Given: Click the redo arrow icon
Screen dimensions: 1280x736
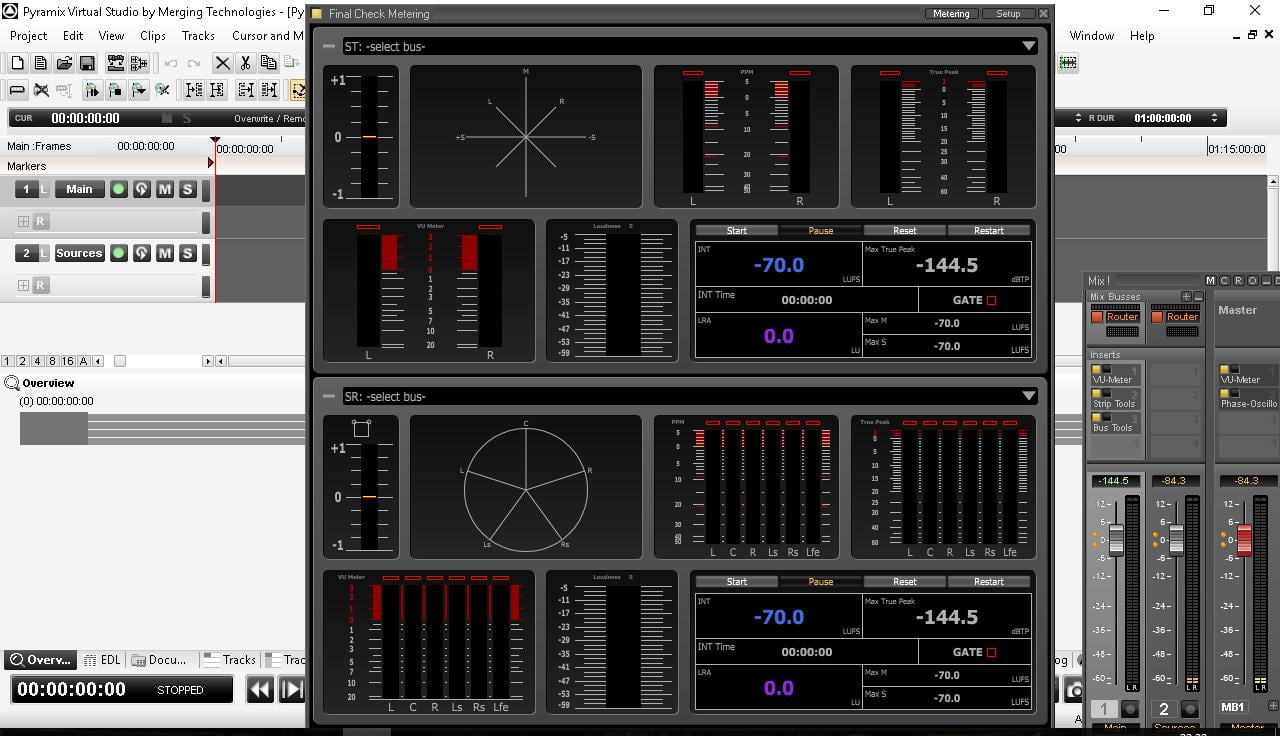Looking at the screenshot, I should [x=194, y=63].
